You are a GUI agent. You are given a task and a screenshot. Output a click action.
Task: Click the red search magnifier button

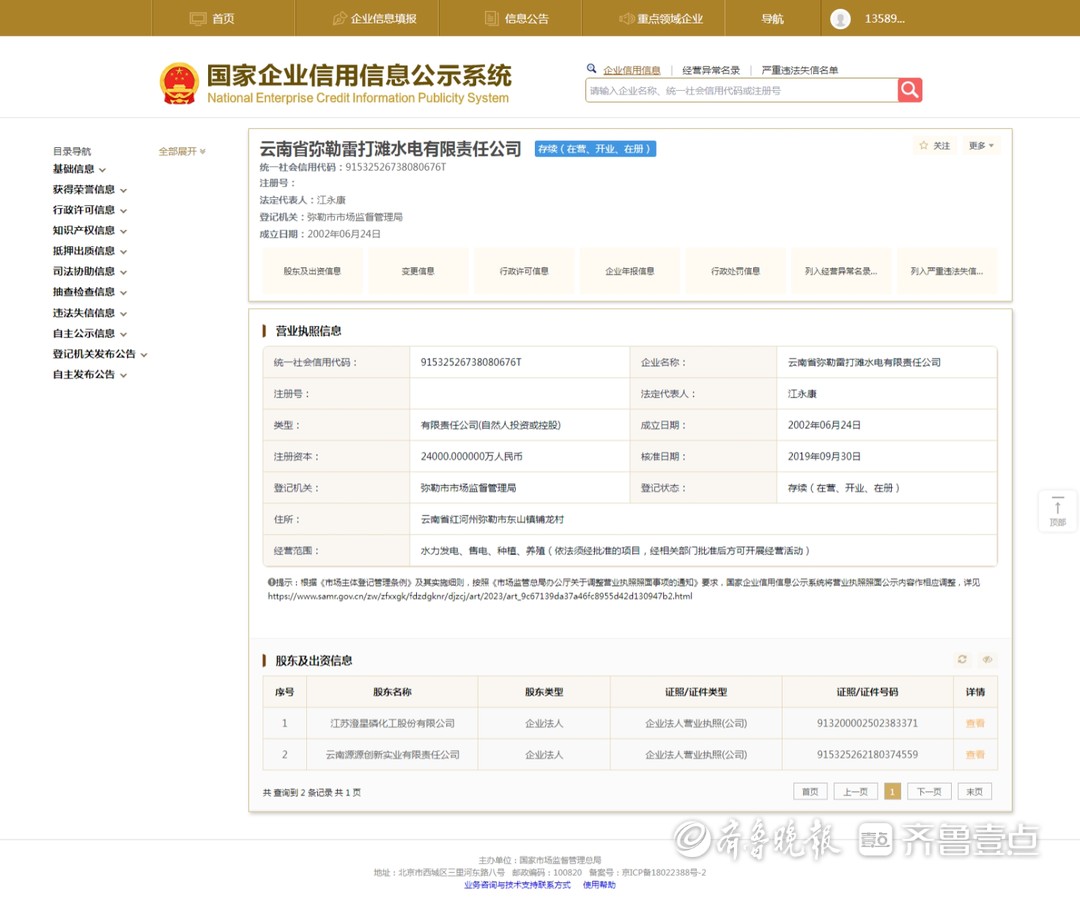pos(909,90)
